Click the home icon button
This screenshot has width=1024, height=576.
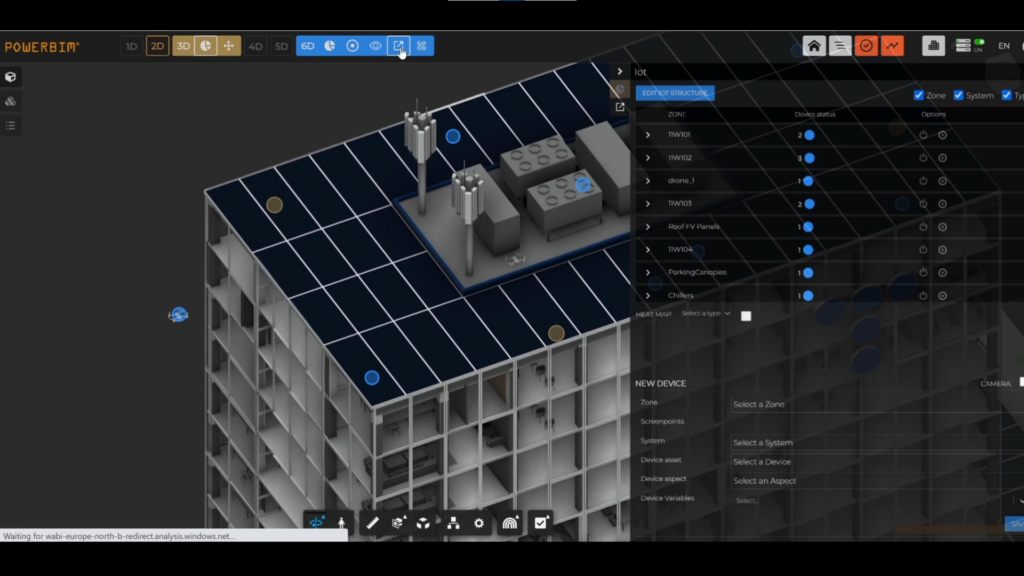click(x=814, y=46)
